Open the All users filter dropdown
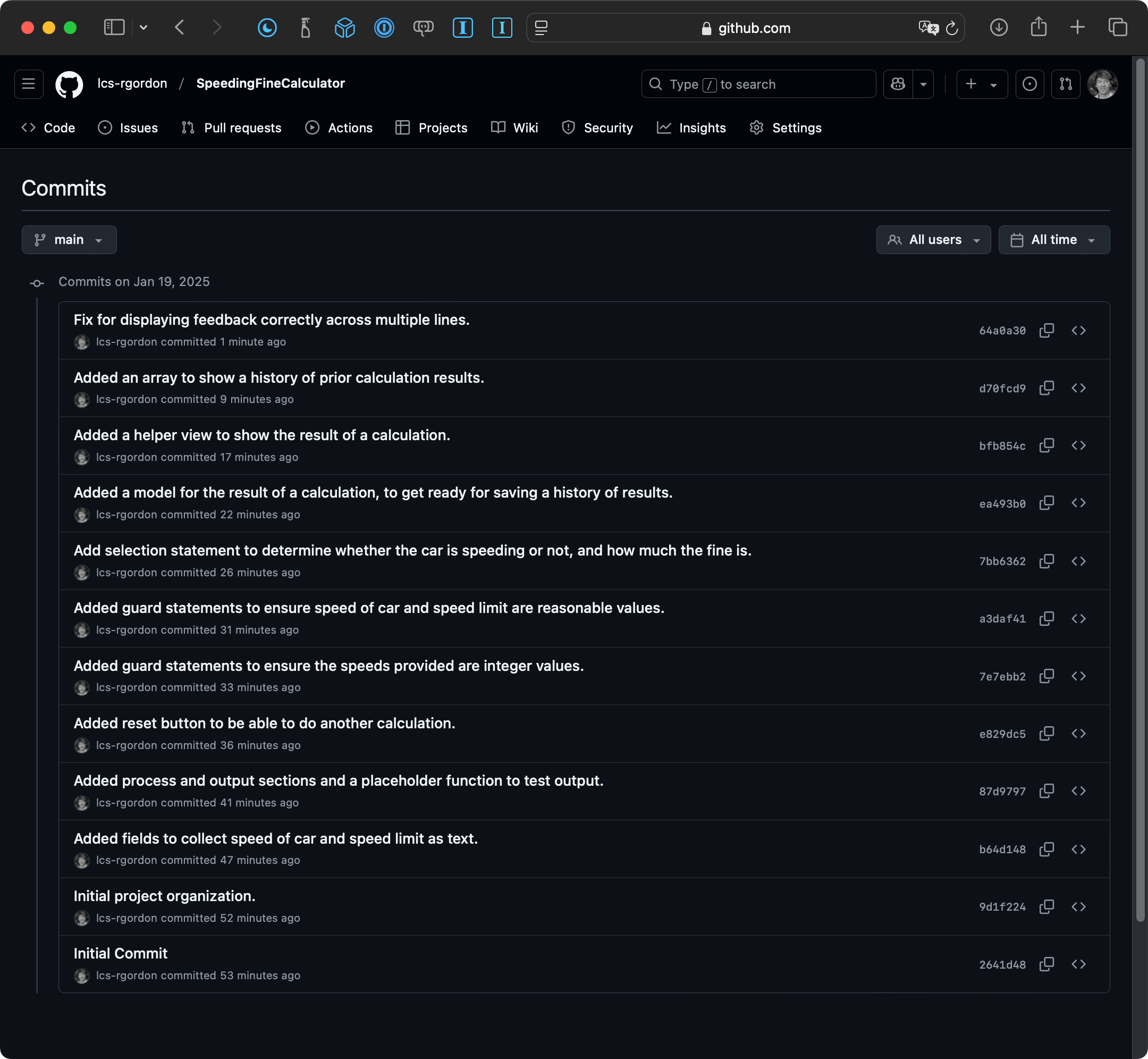The height and width of the screenshot is (1059, 1148). pos(933,240)
